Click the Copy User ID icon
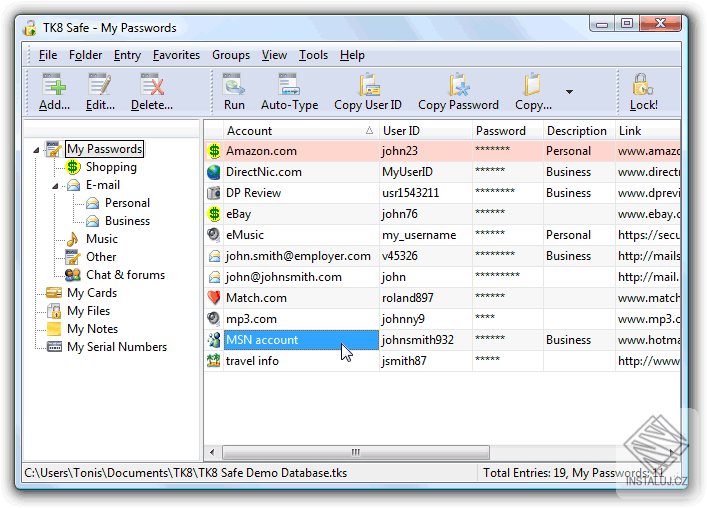This screenshot has width=707, height=508. (x=369, y=84)
